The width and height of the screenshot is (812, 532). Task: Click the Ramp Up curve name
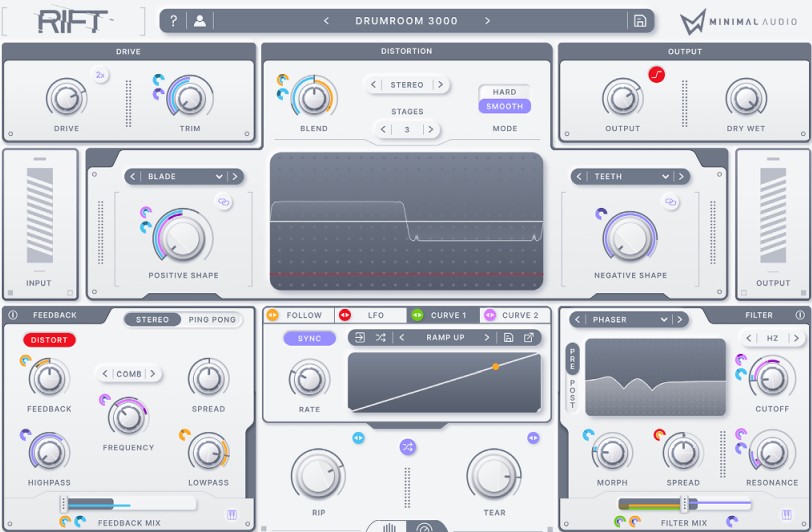445,338
